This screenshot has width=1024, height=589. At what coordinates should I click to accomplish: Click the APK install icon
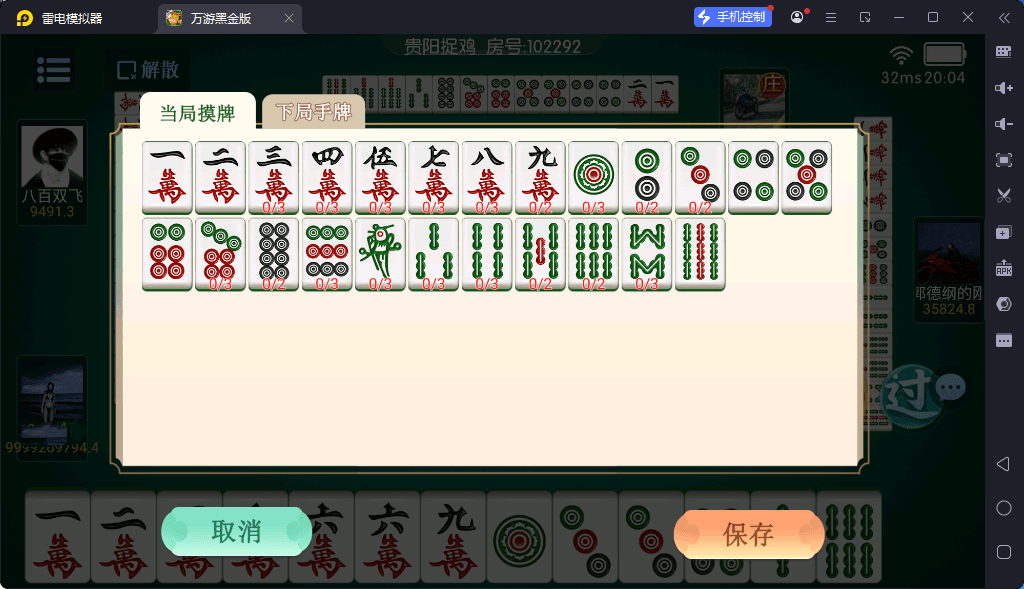tap(1004, 268)
